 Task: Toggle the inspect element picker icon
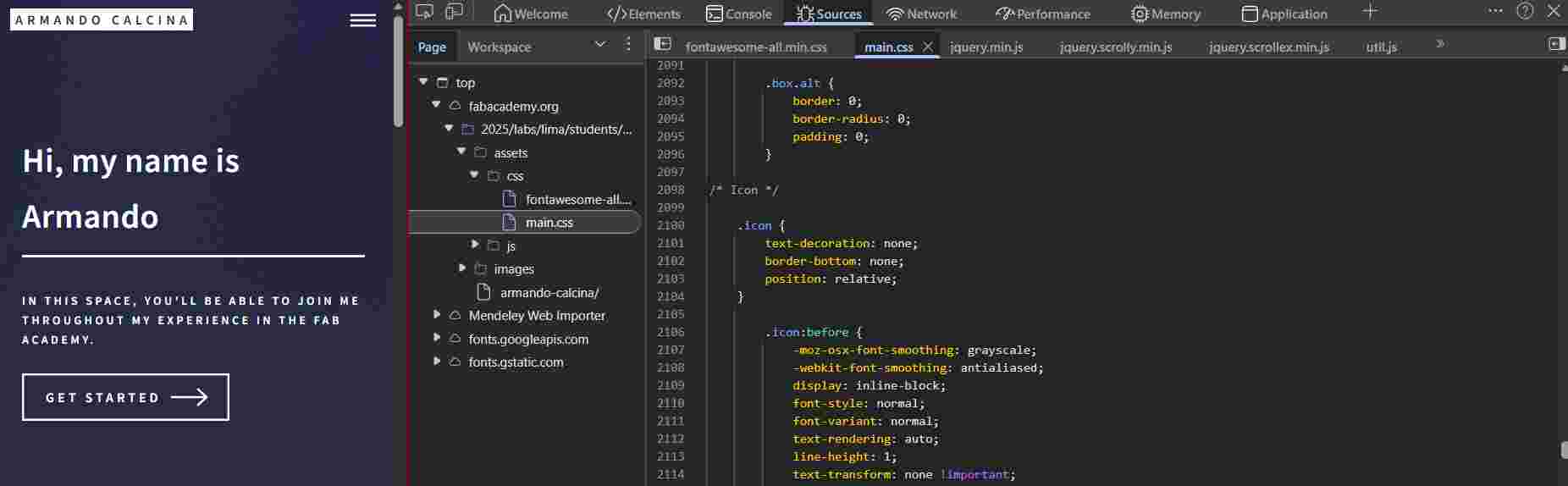(425, 12)
